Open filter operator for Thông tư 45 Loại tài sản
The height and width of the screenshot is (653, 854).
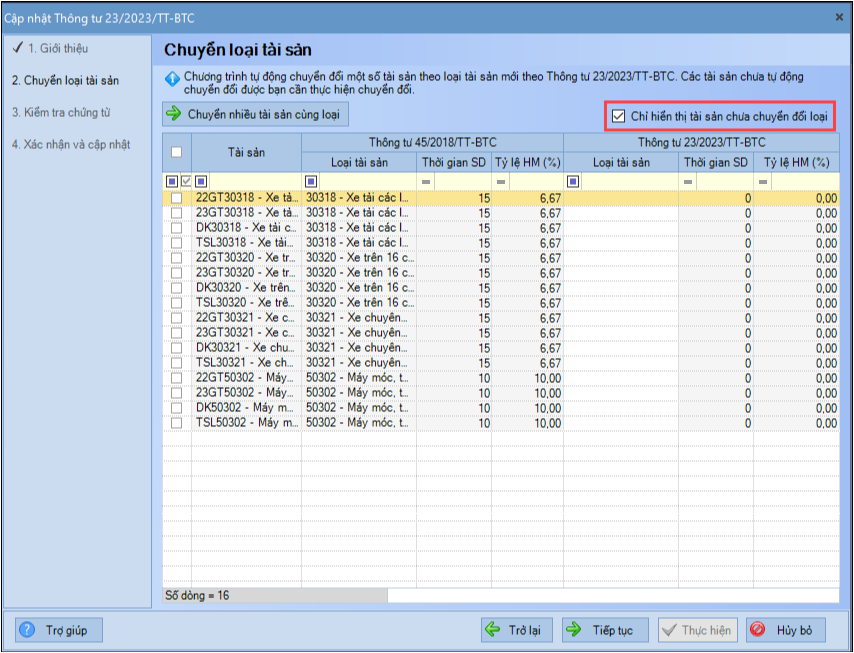point(311,181)
